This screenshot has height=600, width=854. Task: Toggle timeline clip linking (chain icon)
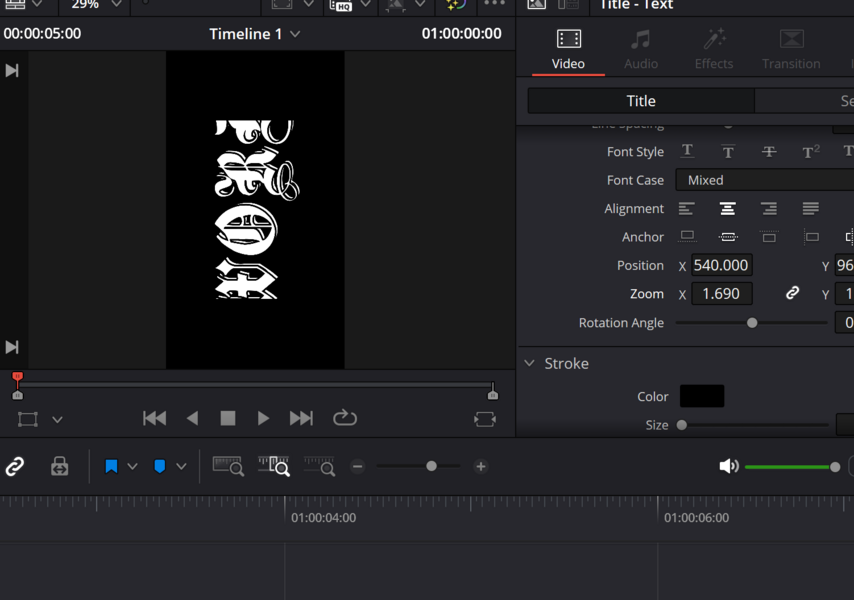click(15, 466)
